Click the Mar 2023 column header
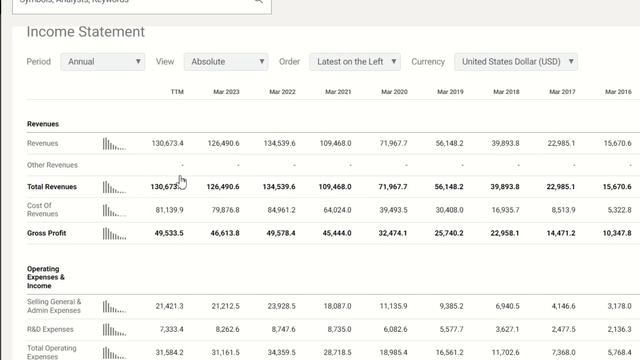Viewport: 640px width, 360px height. (226, 92)
